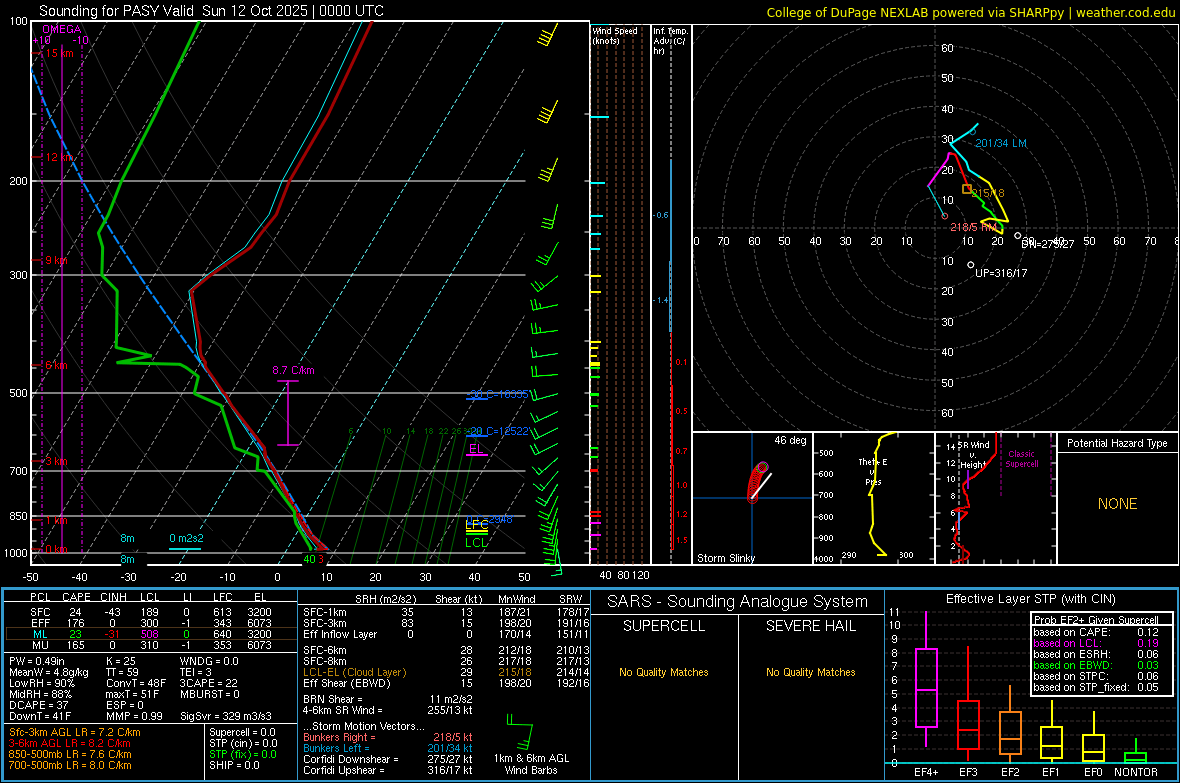Click the 46 deg slinky tilt value

coord(790,440)
